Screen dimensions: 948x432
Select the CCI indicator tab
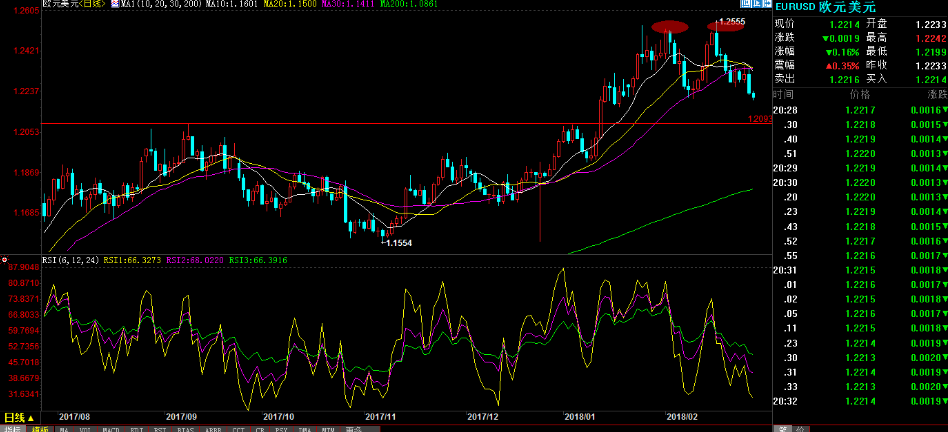click(x=238, y=428)
